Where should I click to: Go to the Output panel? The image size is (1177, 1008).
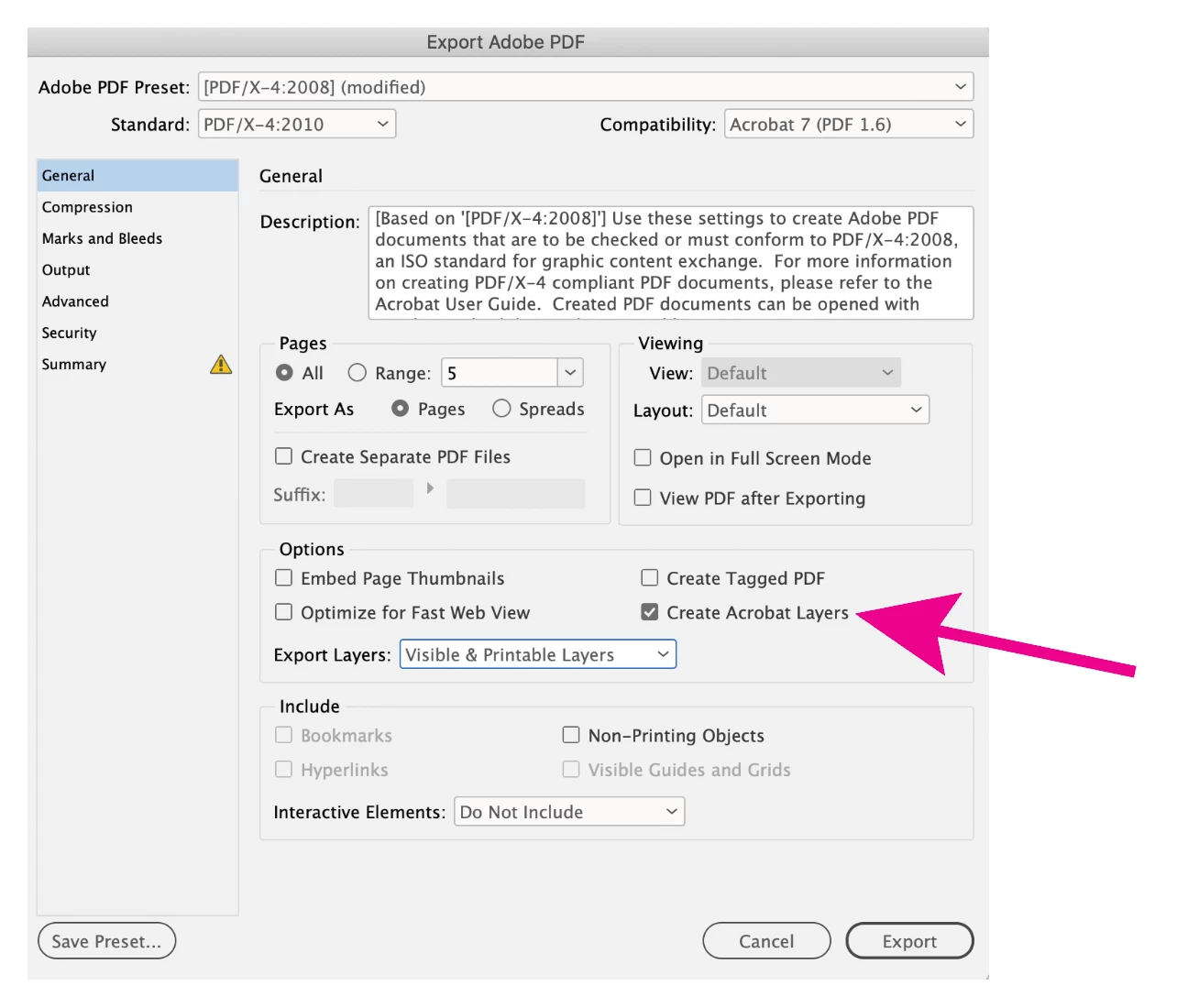tap(137, 270)
